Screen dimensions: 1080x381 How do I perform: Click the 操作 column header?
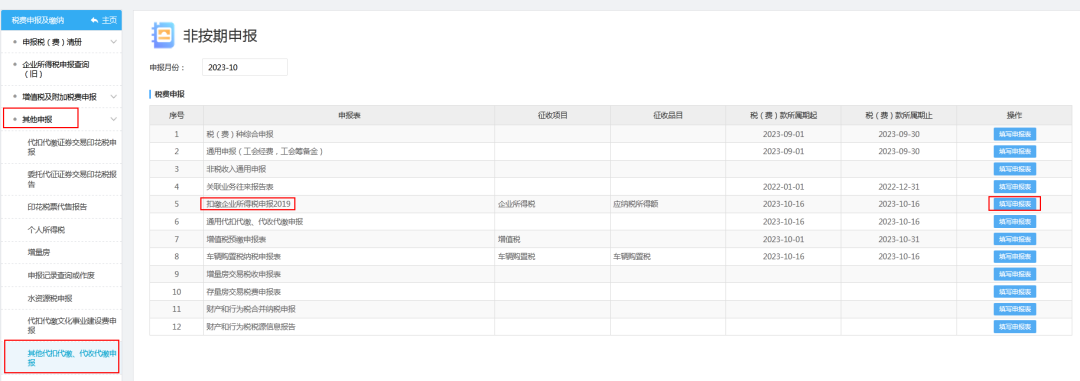tap(1015, 115)
